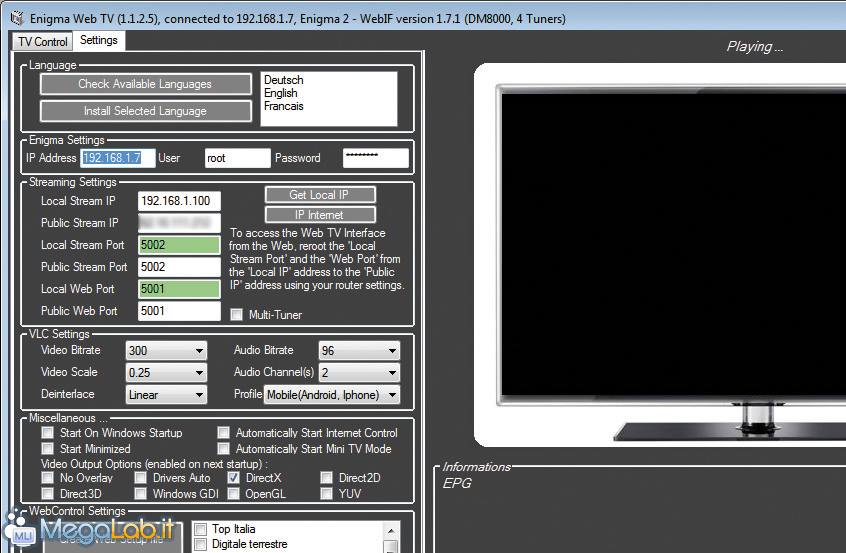The height and width of the screenshot is (553, 846).
Task: Click the IP Address field
Action: point(118,158)
